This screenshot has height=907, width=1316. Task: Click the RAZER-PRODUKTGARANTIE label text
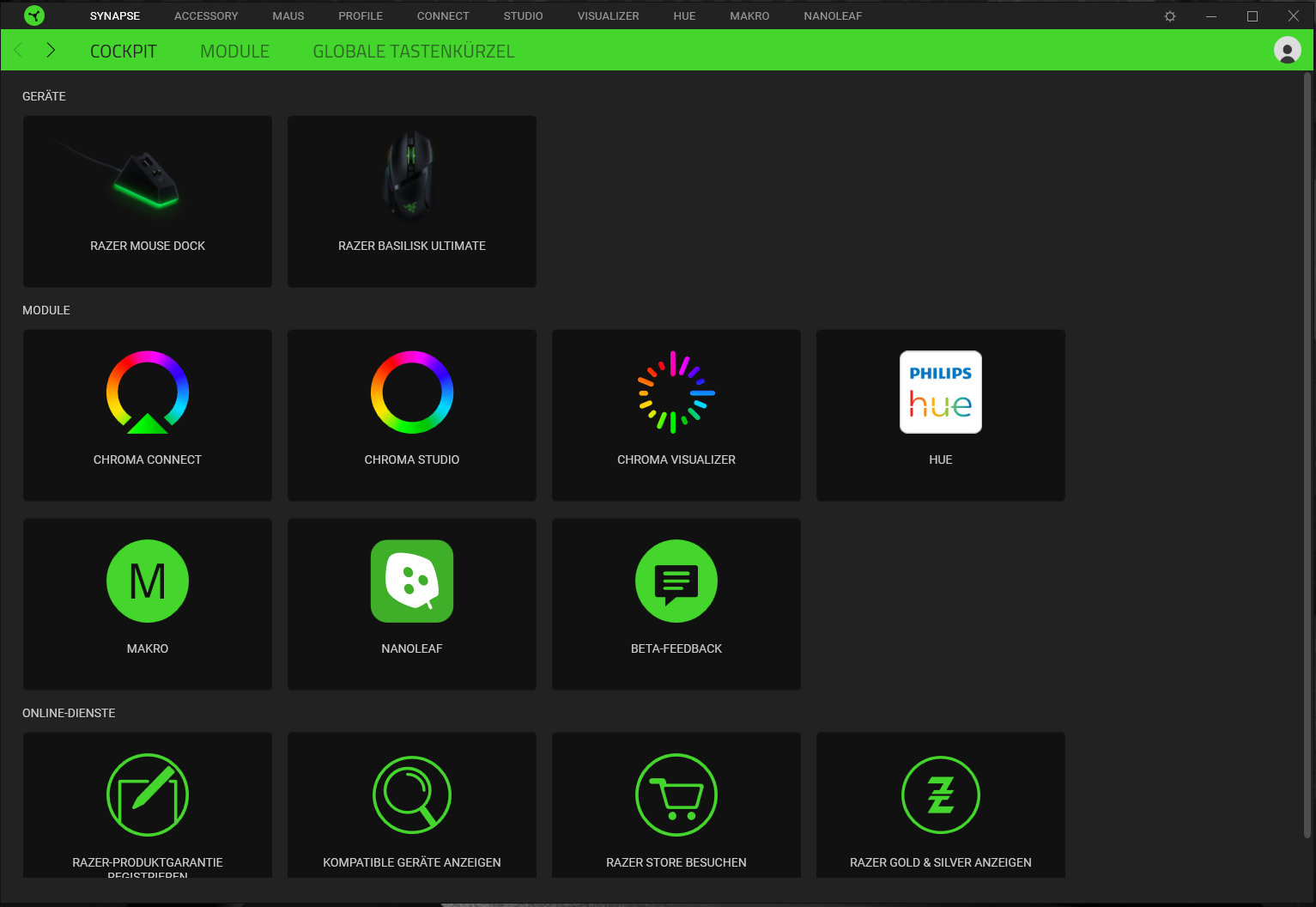(x=148, y=862)
